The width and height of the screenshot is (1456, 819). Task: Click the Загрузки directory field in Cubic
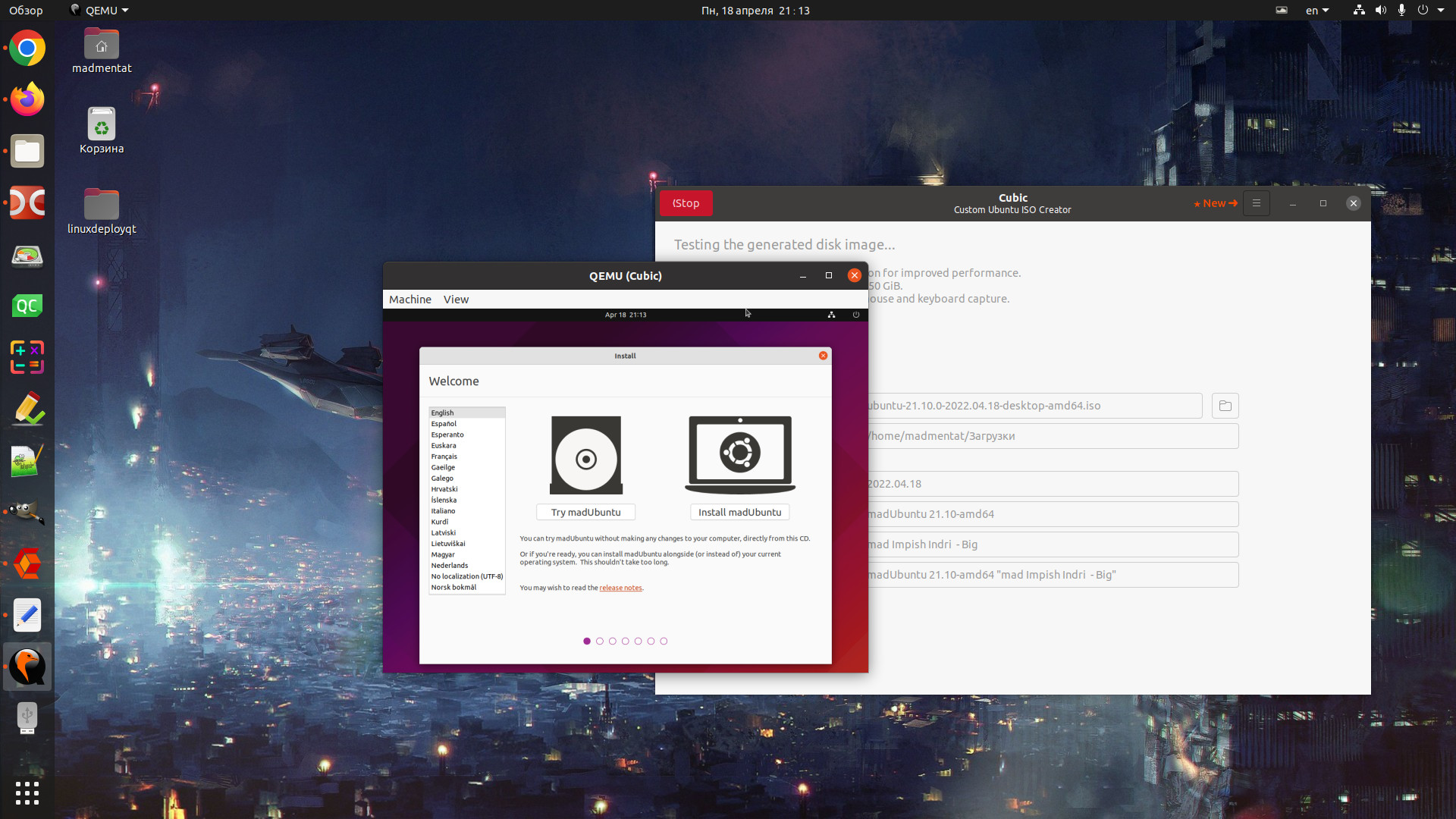pos(1053,436)
